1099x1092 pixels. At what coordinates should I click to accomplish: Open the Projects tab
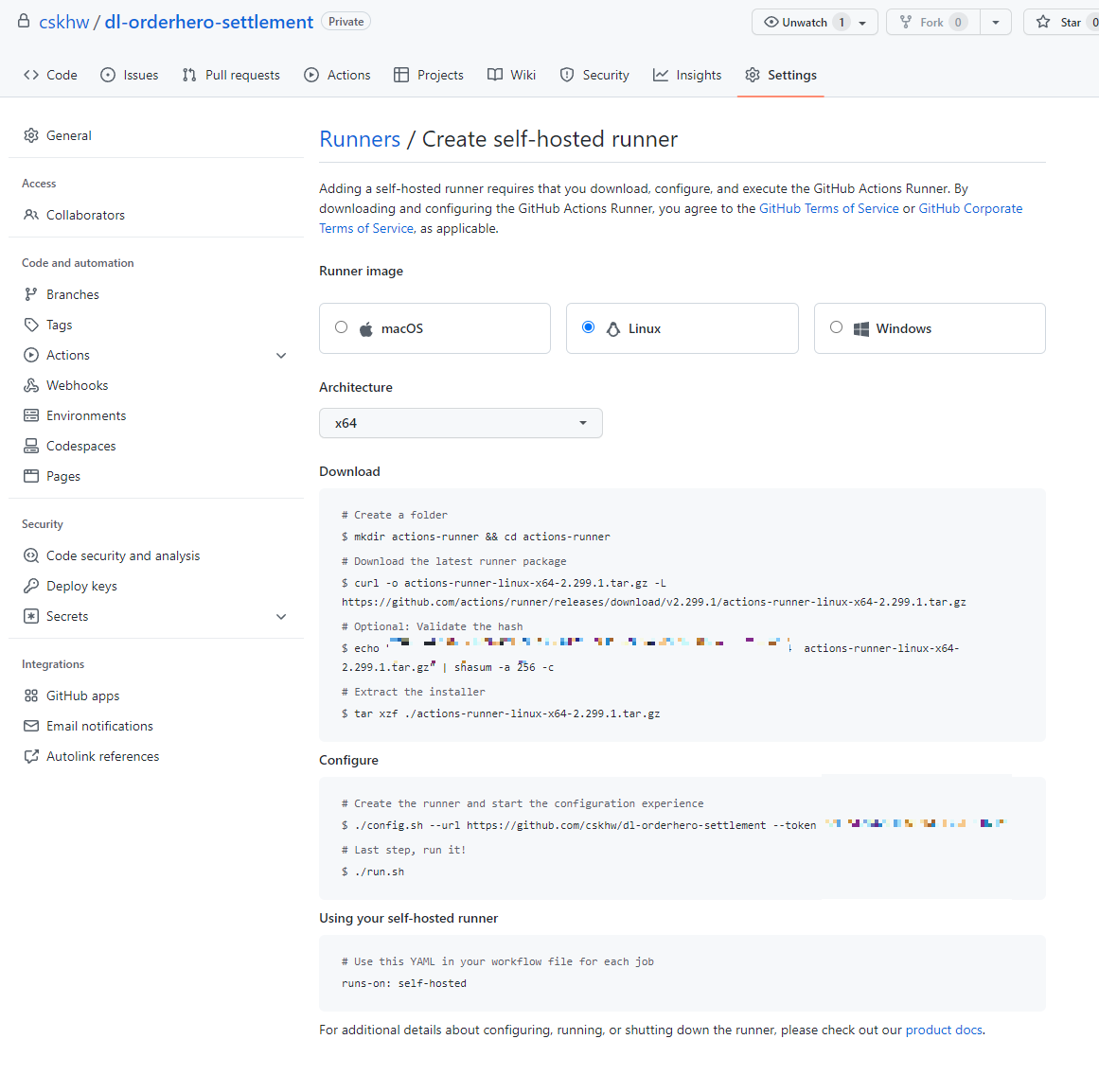[429, 75]
